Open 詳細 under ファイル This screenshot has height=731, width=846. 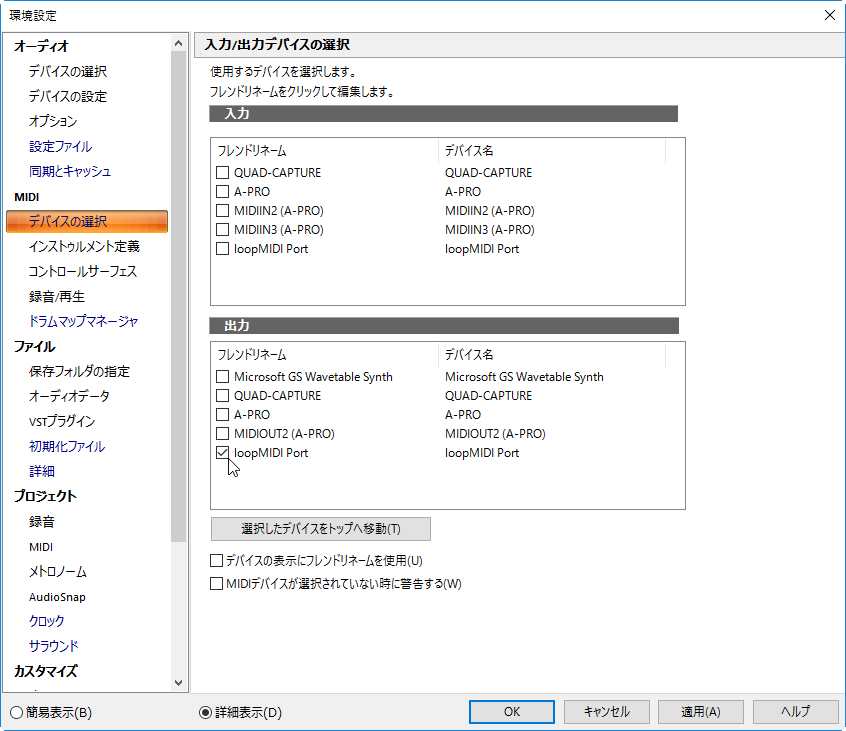(42, 472)
